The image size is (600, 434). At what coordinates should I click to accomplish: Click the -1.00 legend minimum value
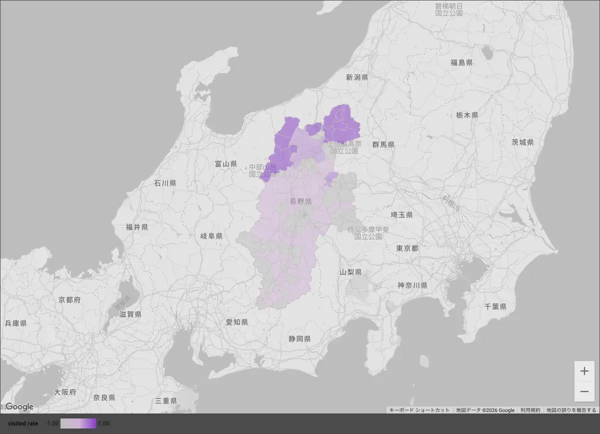point(52,423)
